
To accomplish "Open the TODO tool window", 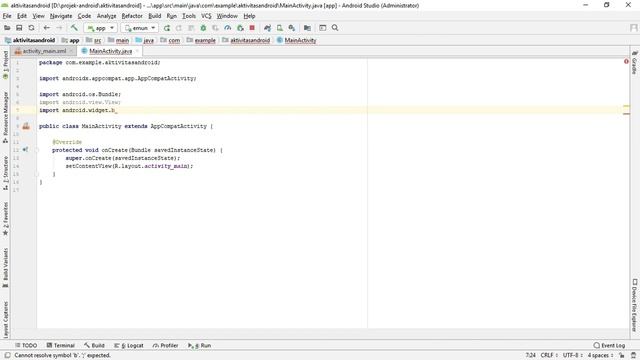I will (x=26, y=345).
